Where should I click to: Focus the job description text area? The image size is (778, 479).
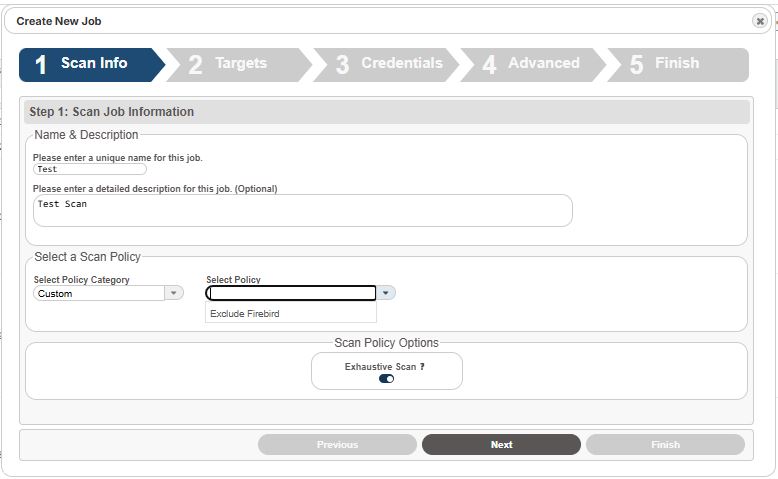[303, 210]
